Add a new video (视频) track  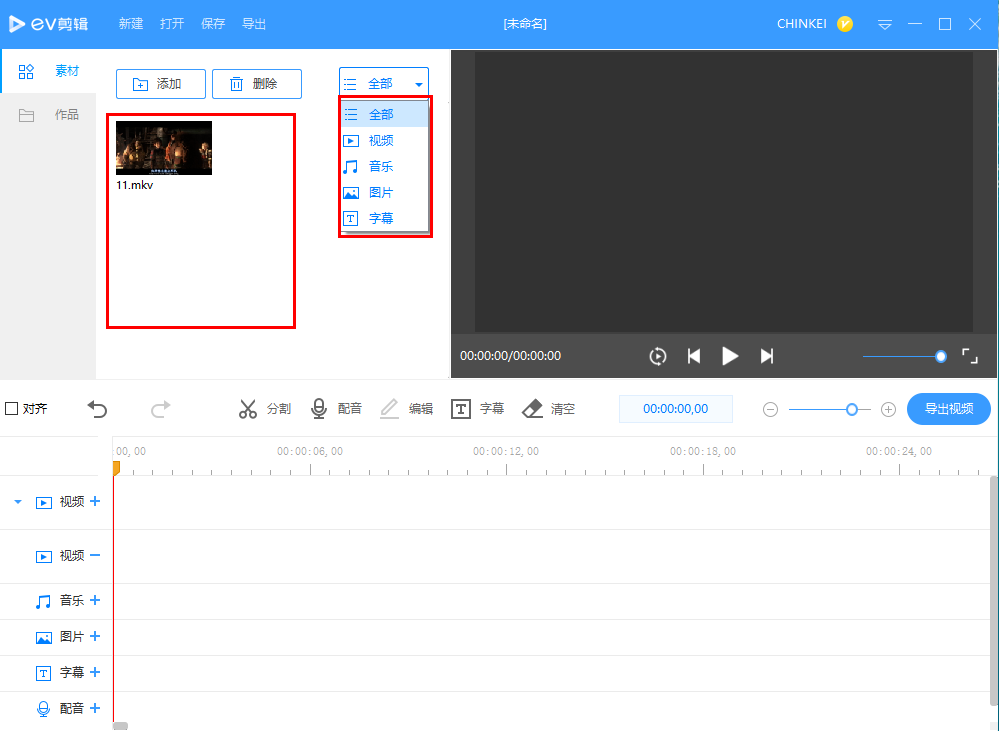point(95,501)
